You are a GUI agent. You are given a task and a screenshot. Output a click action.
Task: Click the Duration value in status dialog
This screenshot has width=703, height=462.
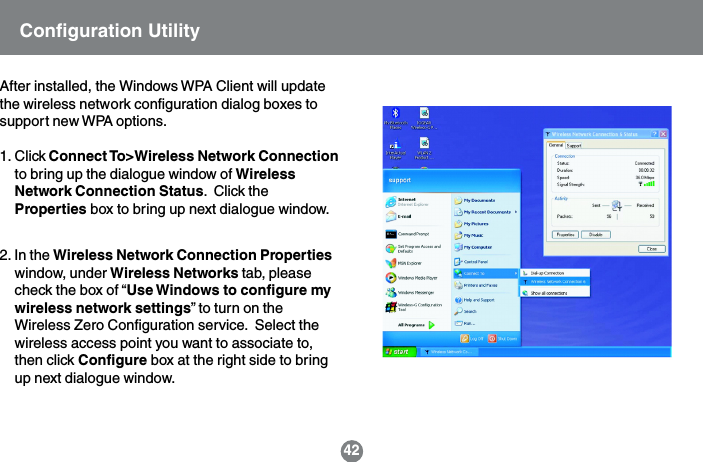(647, 170)
